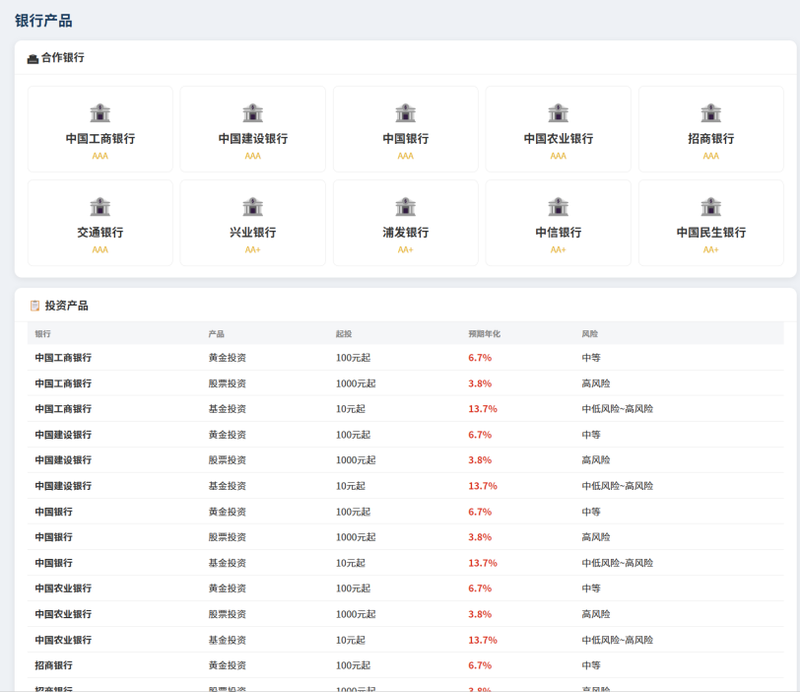Click the bank icon on the 中国银行 card

pyautogui.click(x=406, y=113)
